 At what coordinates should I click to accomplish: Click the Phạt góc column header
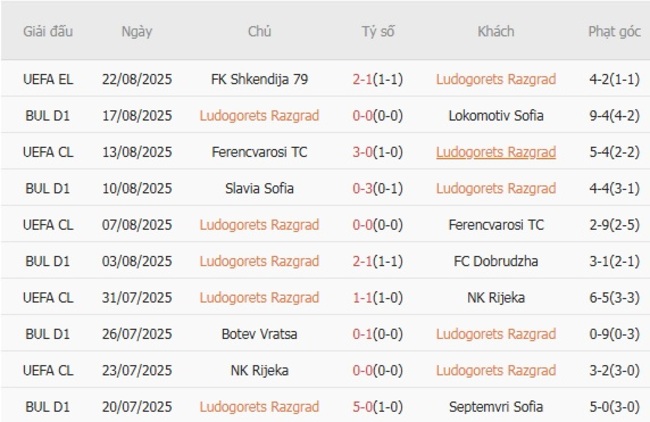[614, 31]
